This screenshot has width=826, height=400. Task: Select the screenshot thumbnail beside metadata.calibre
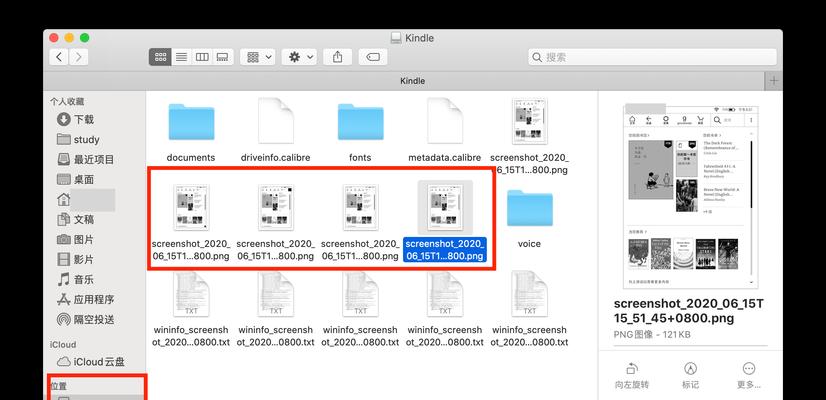click(529, 121)
